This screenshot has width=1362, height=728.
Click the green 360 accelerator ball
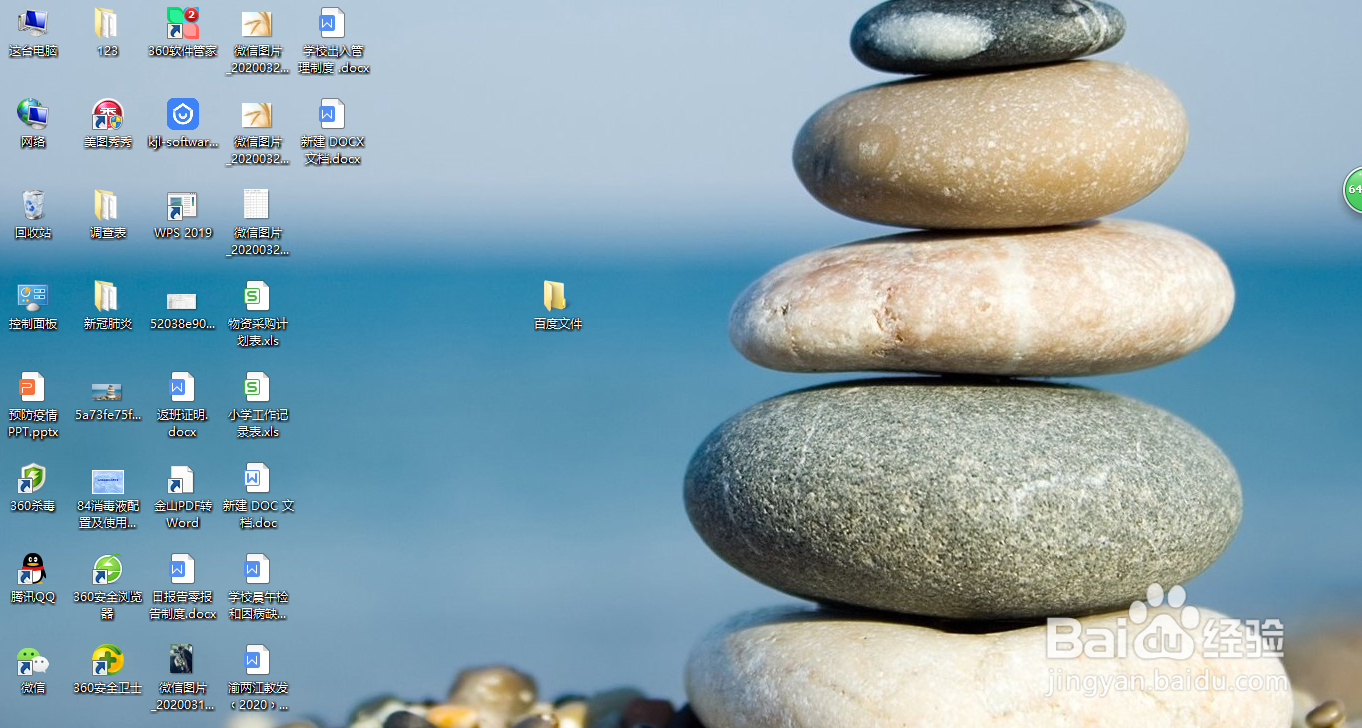(x=1353, y=190)
